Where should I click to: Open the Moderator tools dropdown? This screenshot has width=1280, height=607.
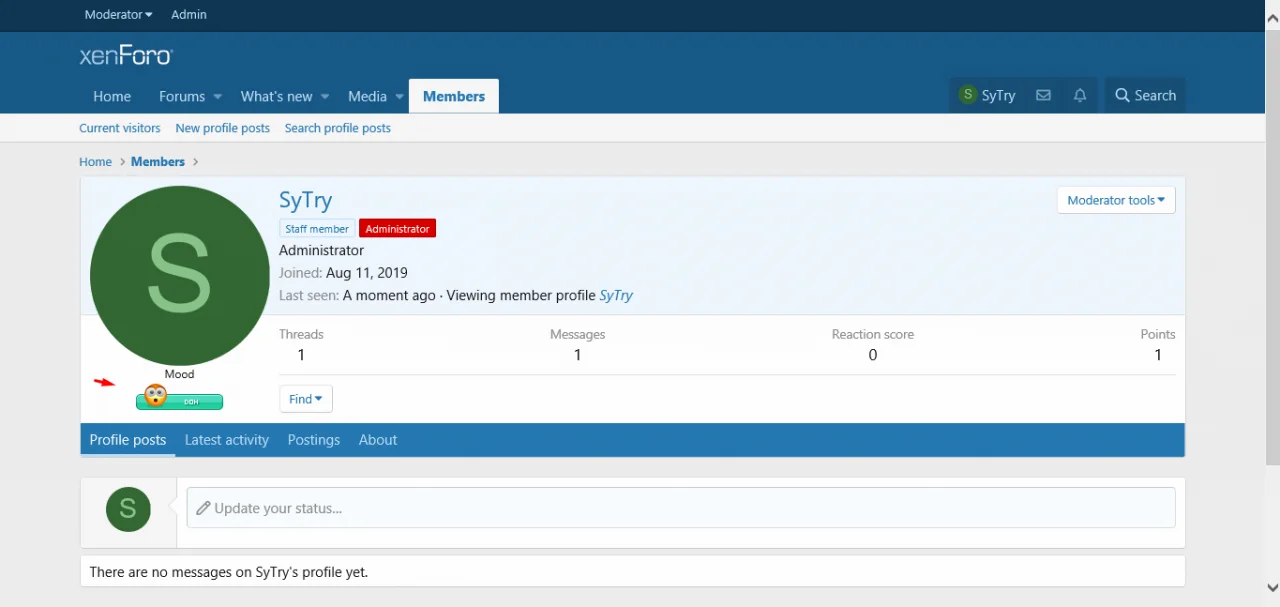coord(1115,200)
